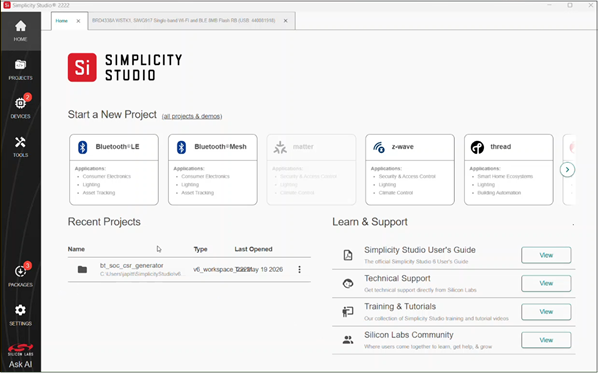This screenshot has width=598, height=373.
Task: Click the matter card icon
Action: click(280, 147)
